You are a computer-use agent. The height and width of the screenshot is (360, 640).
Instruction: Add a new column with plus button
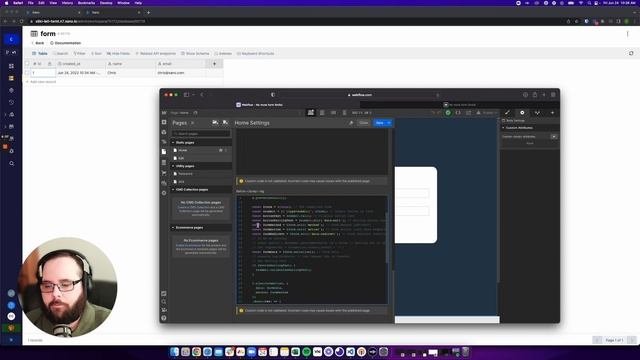click(x=214, y=64)
